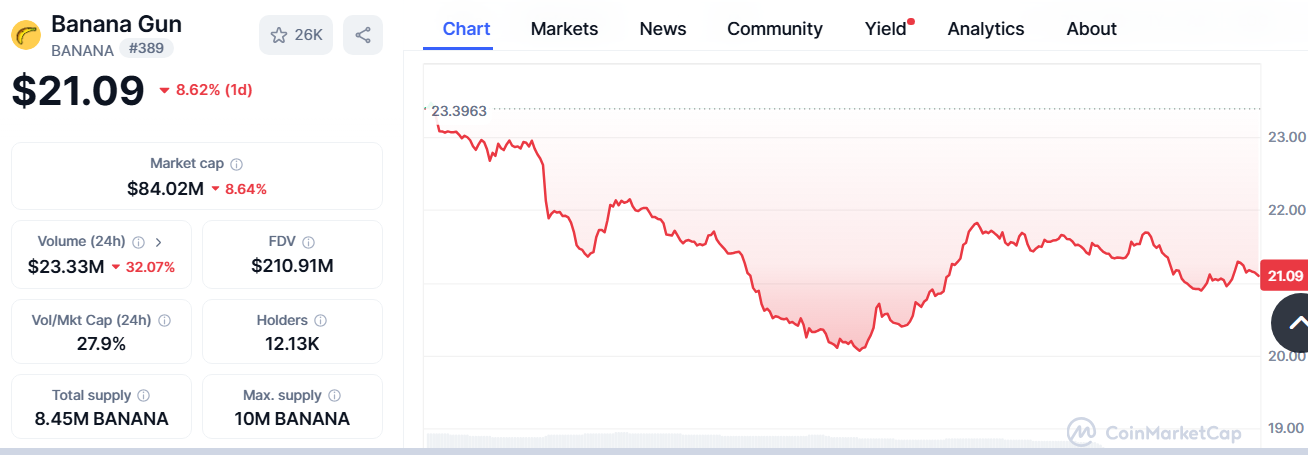Click the BANANA ticker symbol
1308x455 pixels.
point(83,49)
